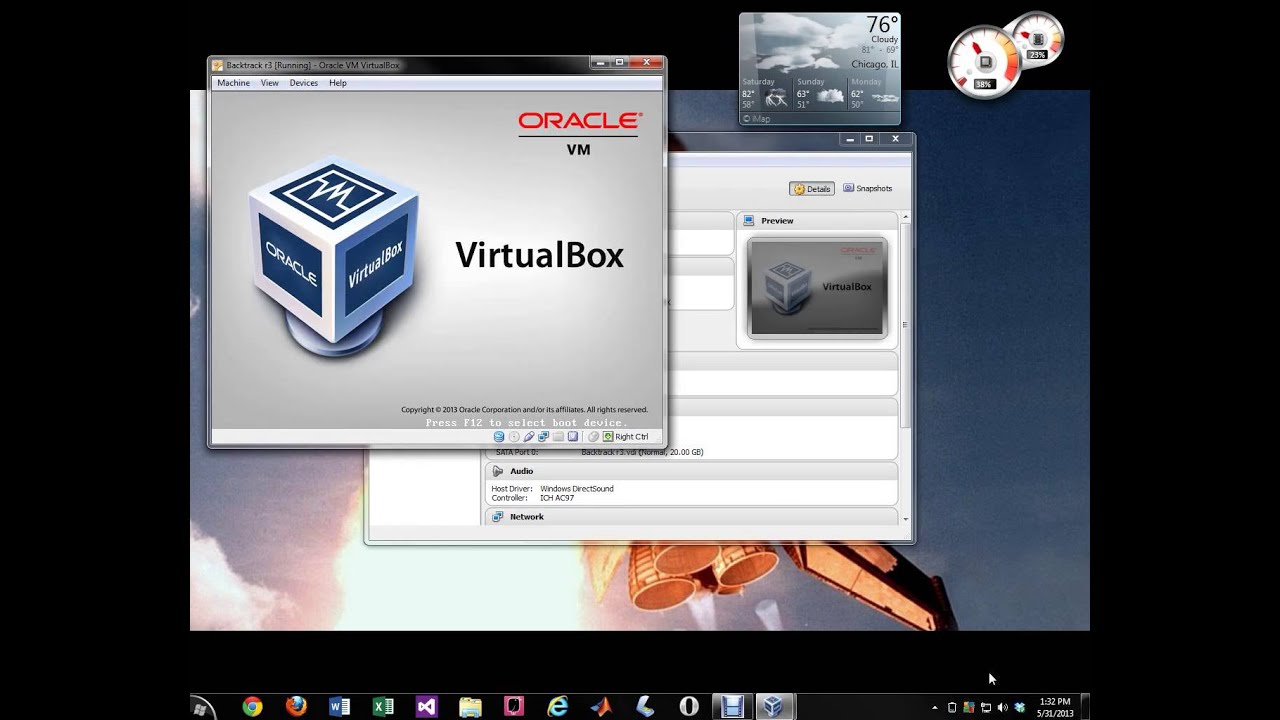Click the shared folders icon in VM status bar

[x=558, y=437]
